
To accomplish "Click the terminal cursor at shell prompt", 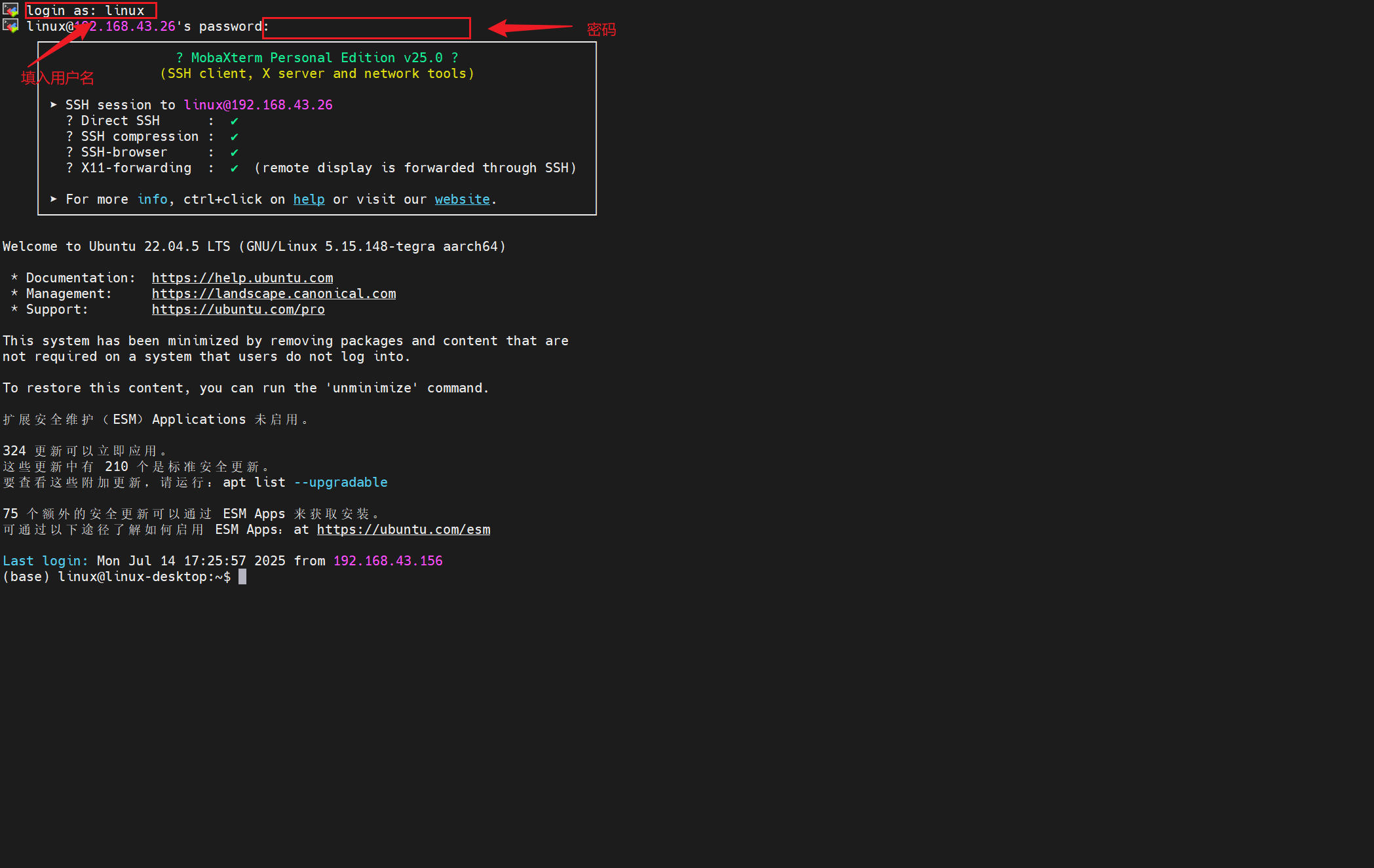I will (242, 576).
